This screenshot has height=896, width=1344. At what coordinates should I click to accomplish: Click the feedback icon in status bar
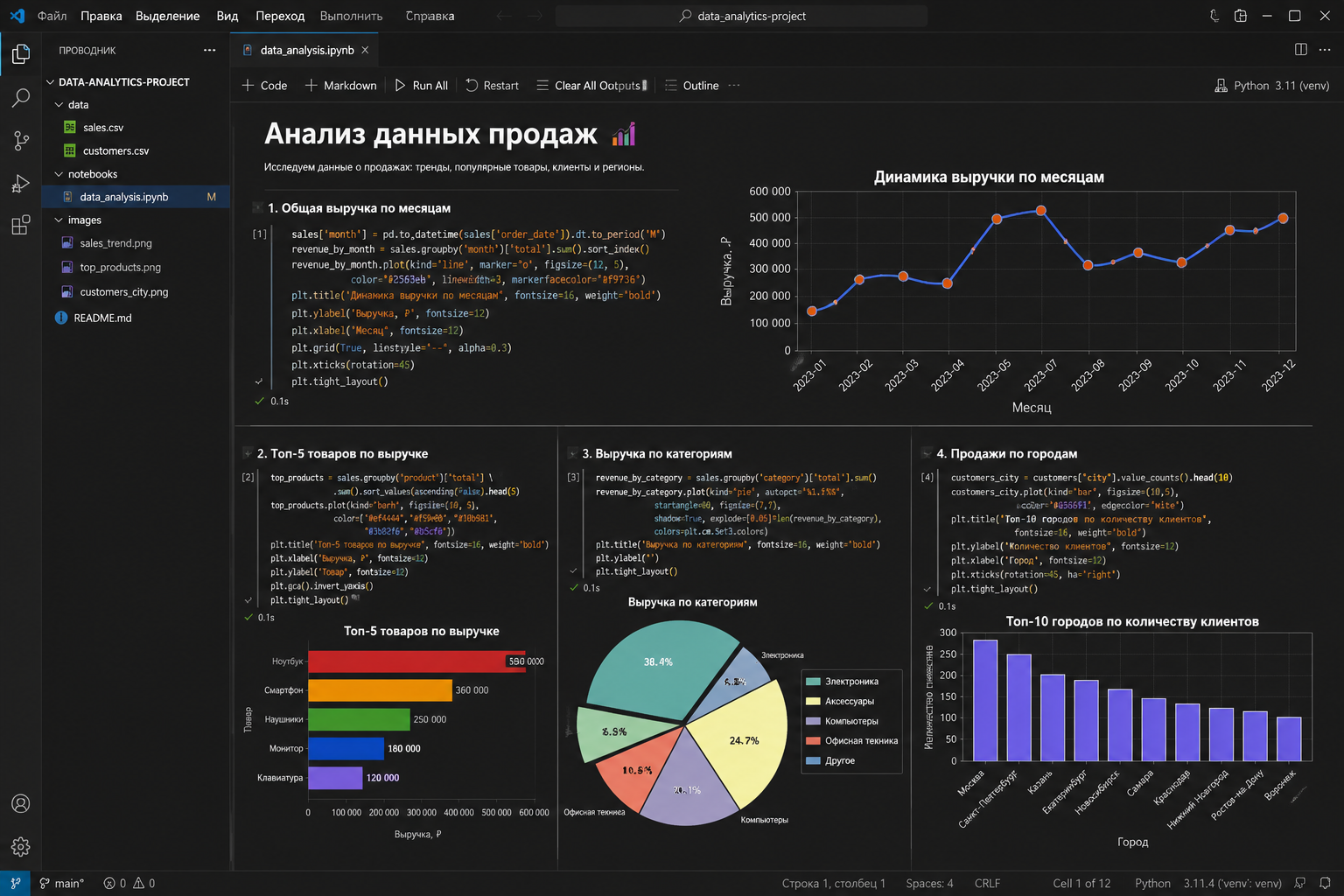(1300, 883)
